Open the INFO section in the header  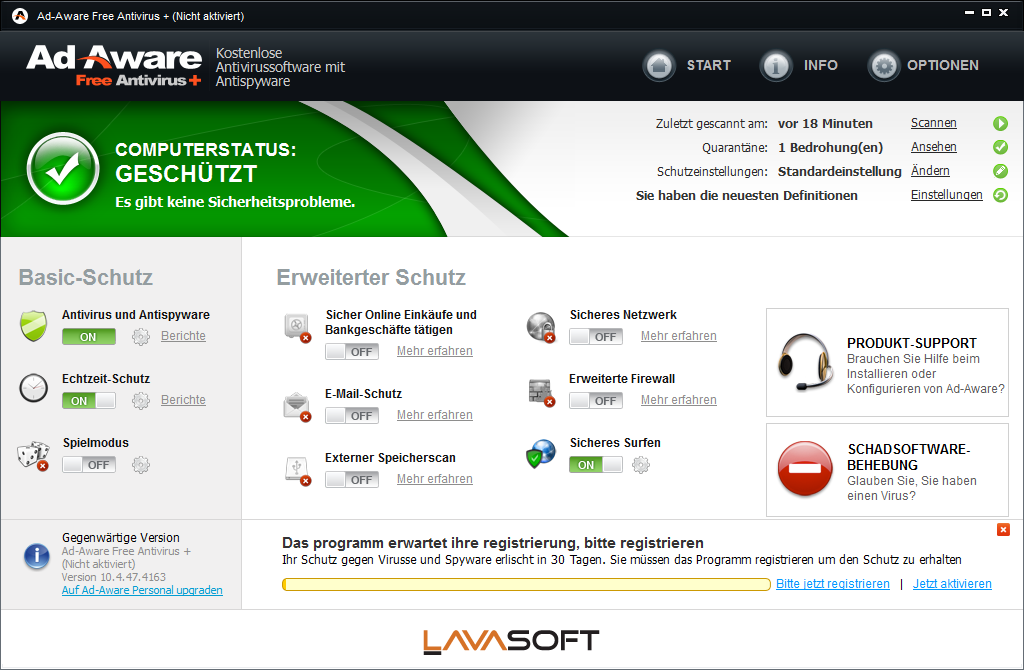click(800, 66)
